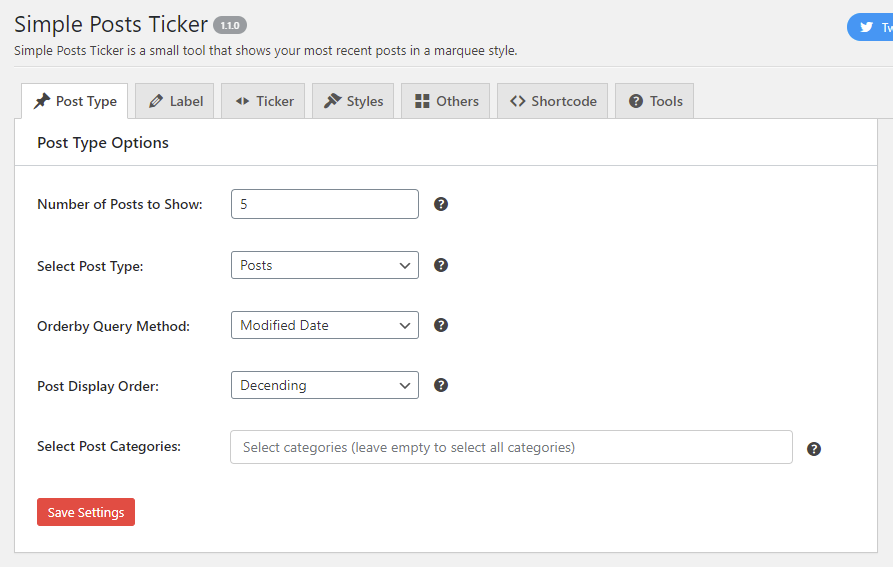Open the Select Post Type dropdown
The width and height of the screenshot is (893, 567).
click(x=325, y=265)
